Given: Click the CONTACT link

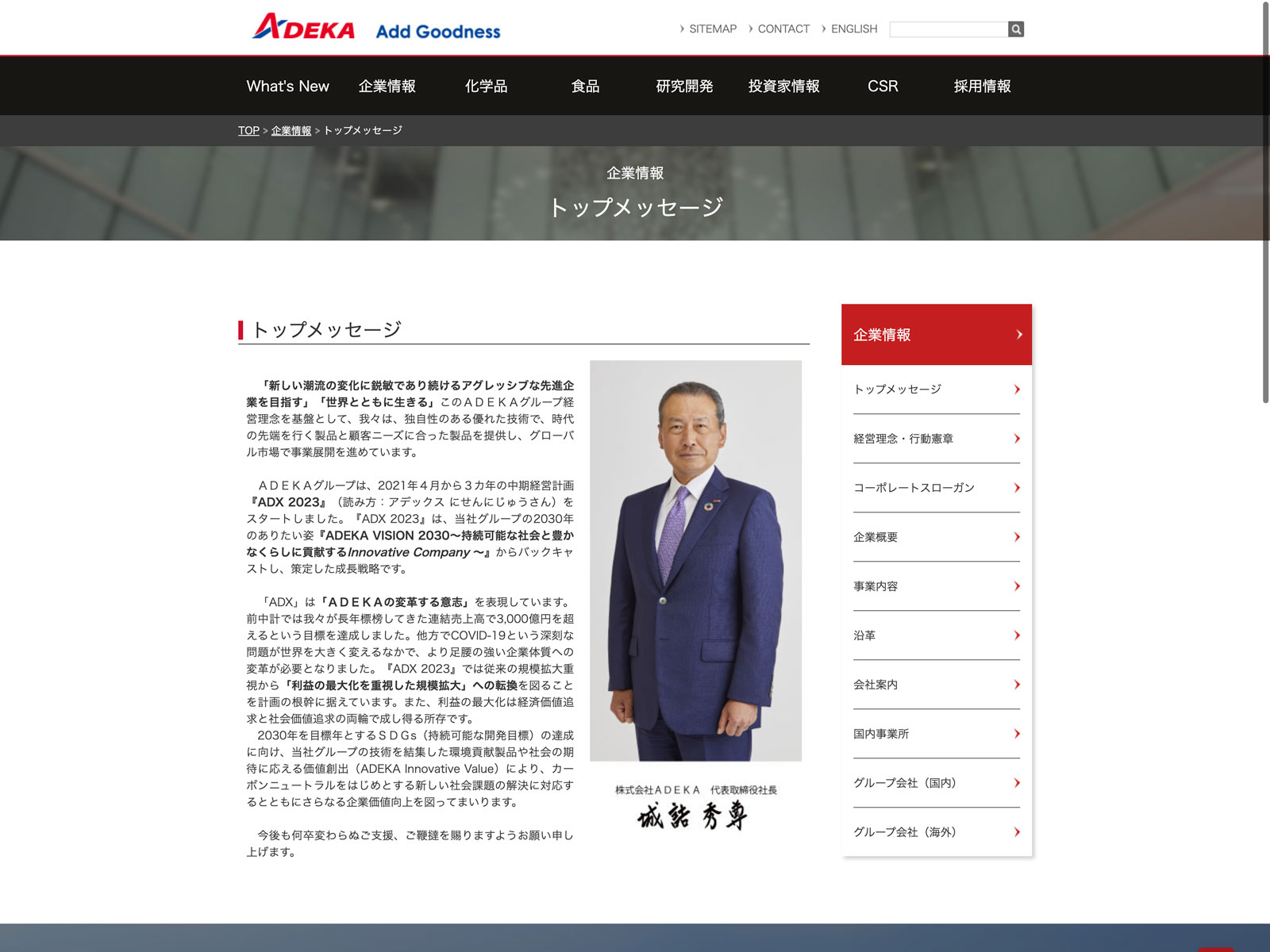Looking at the screenshot, I should [x=783, y=29].
